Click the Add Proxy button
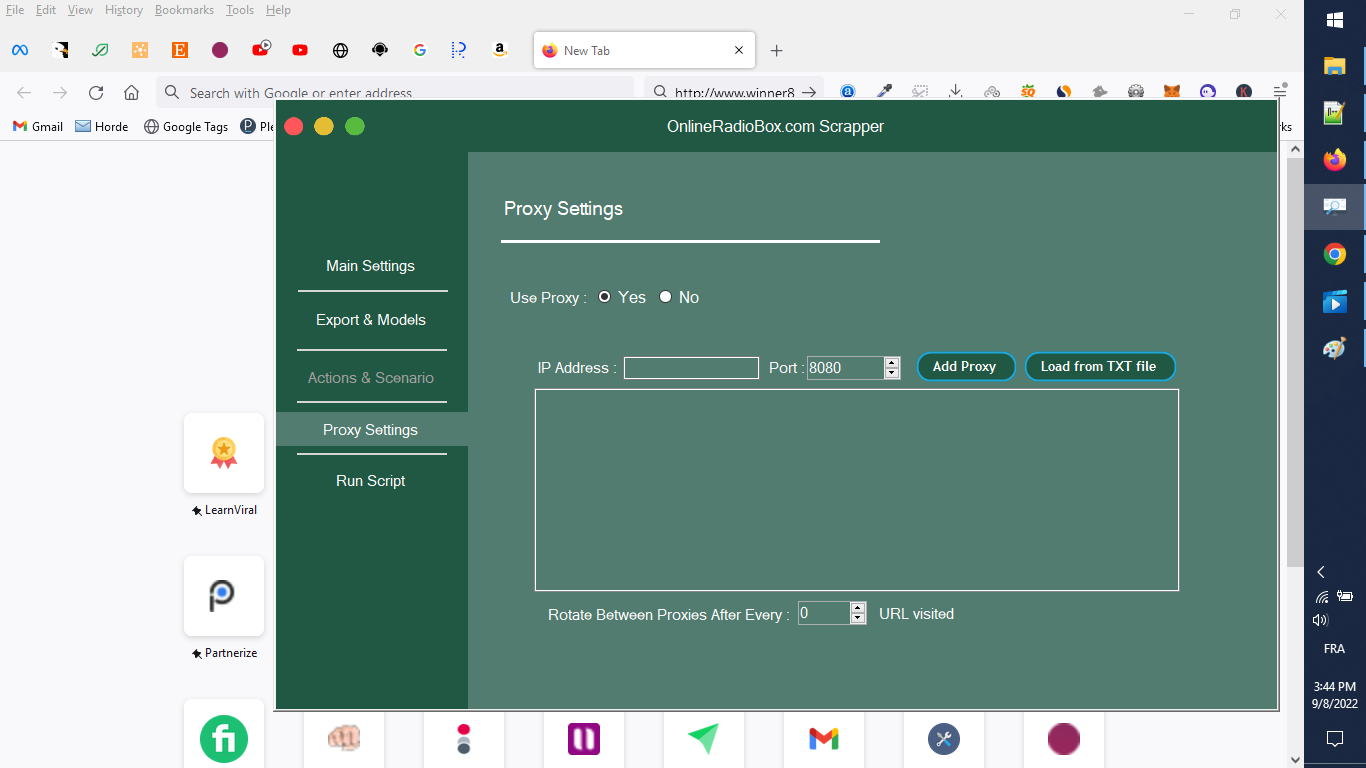Viewport: 1366px width, 768px height. pos(966,367)
